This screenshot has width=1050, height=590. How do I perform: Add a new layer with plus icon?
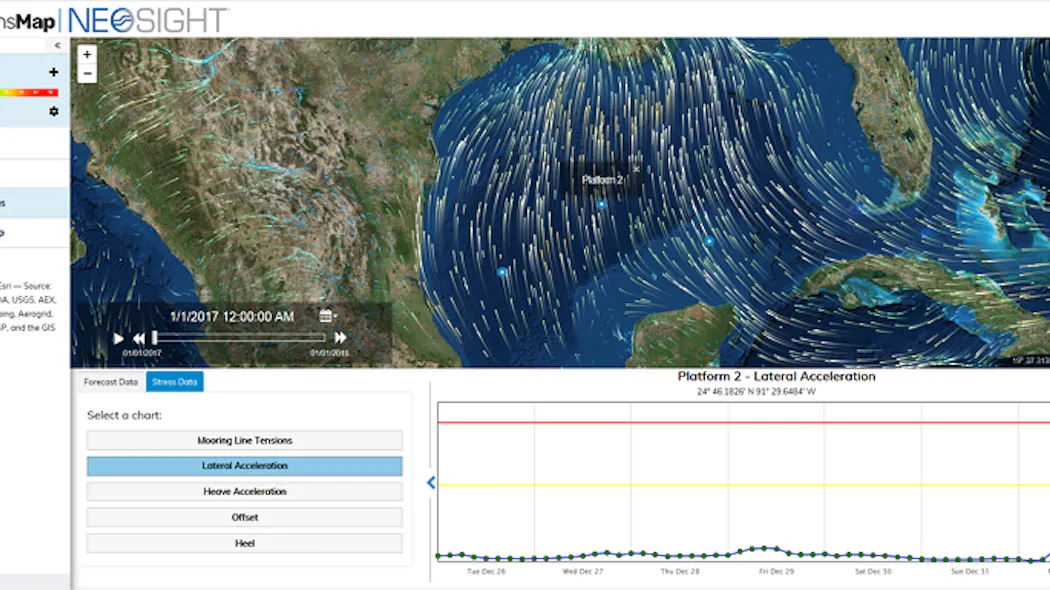(x=54, y=72)
